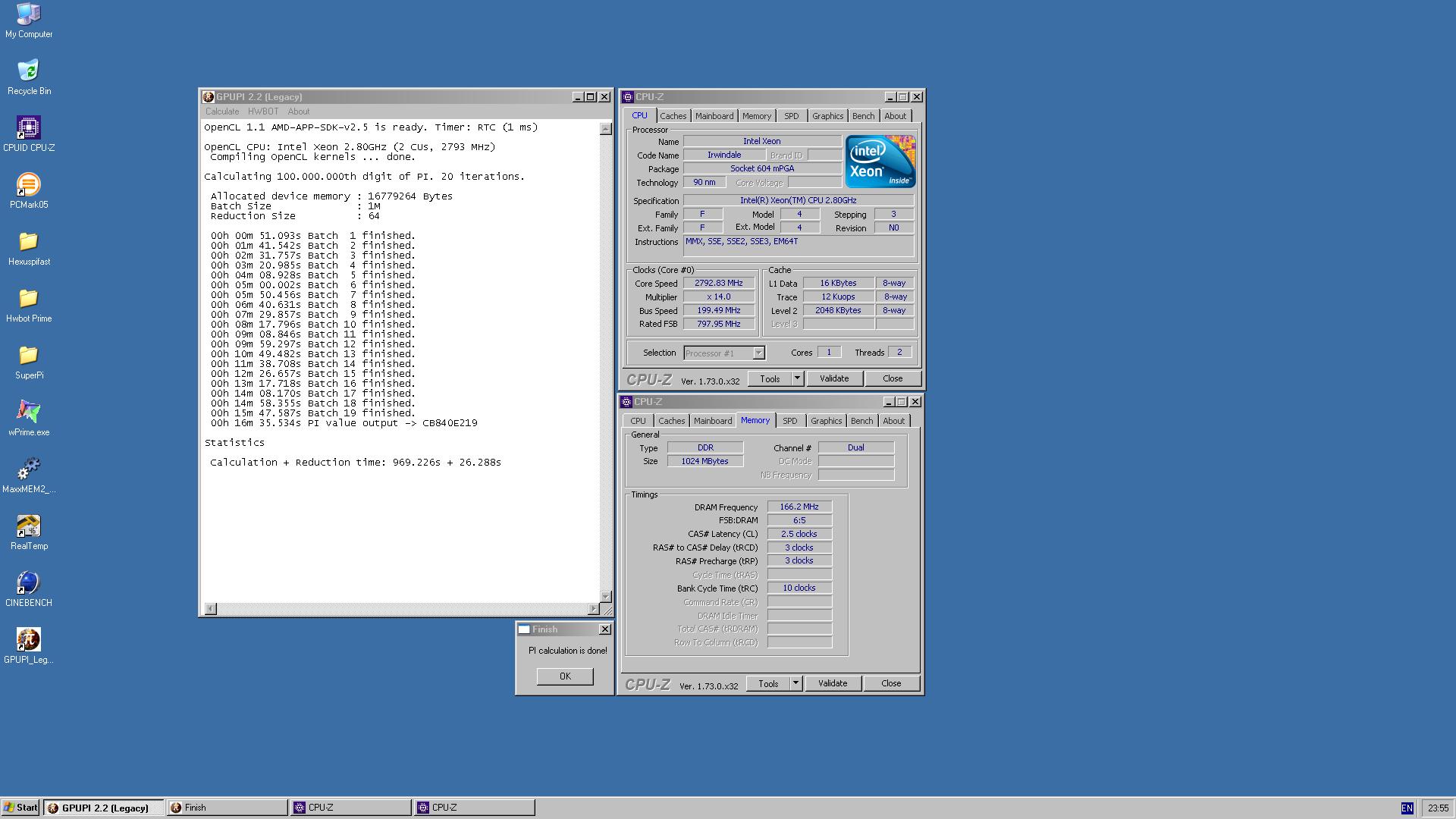Close the Finish dialog with X

(x=604, y=629)
